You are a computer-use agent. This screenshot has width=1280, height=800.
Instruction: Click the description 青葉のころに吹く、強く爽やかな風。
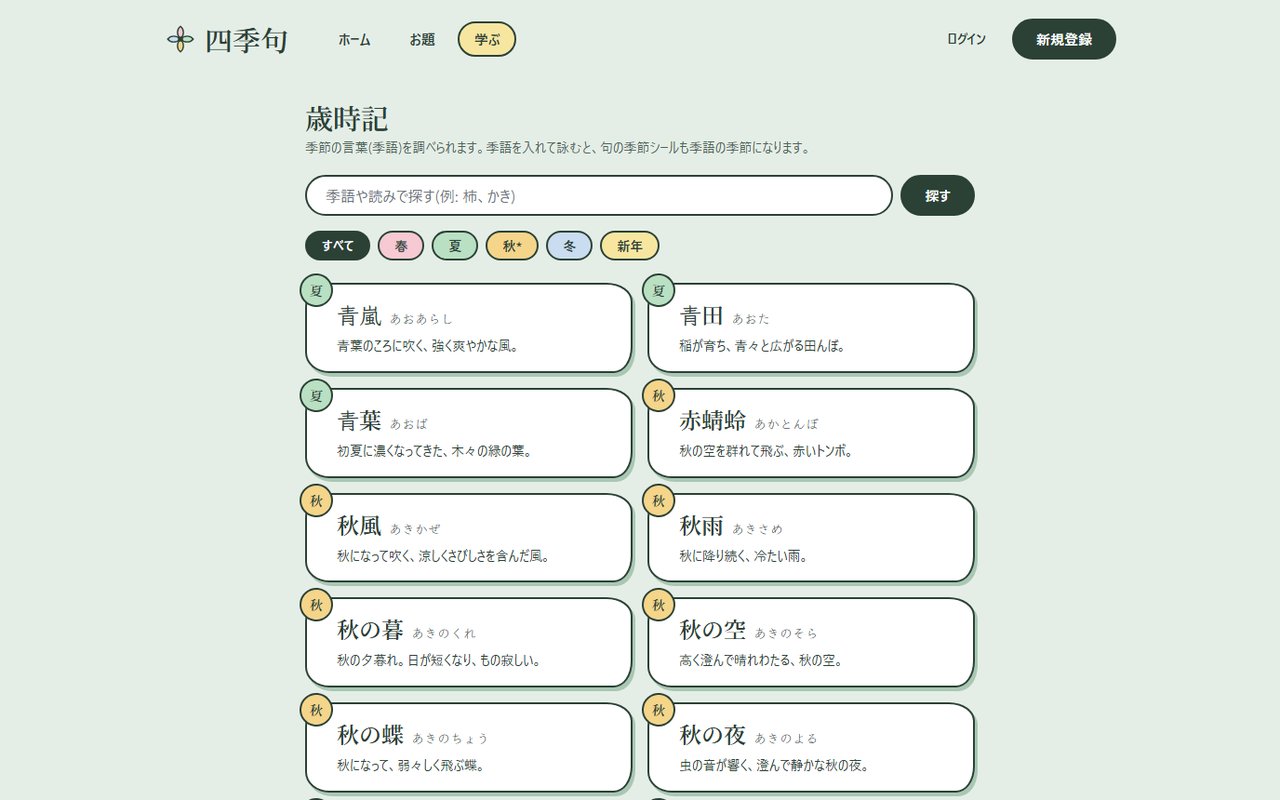pos(428,346)
